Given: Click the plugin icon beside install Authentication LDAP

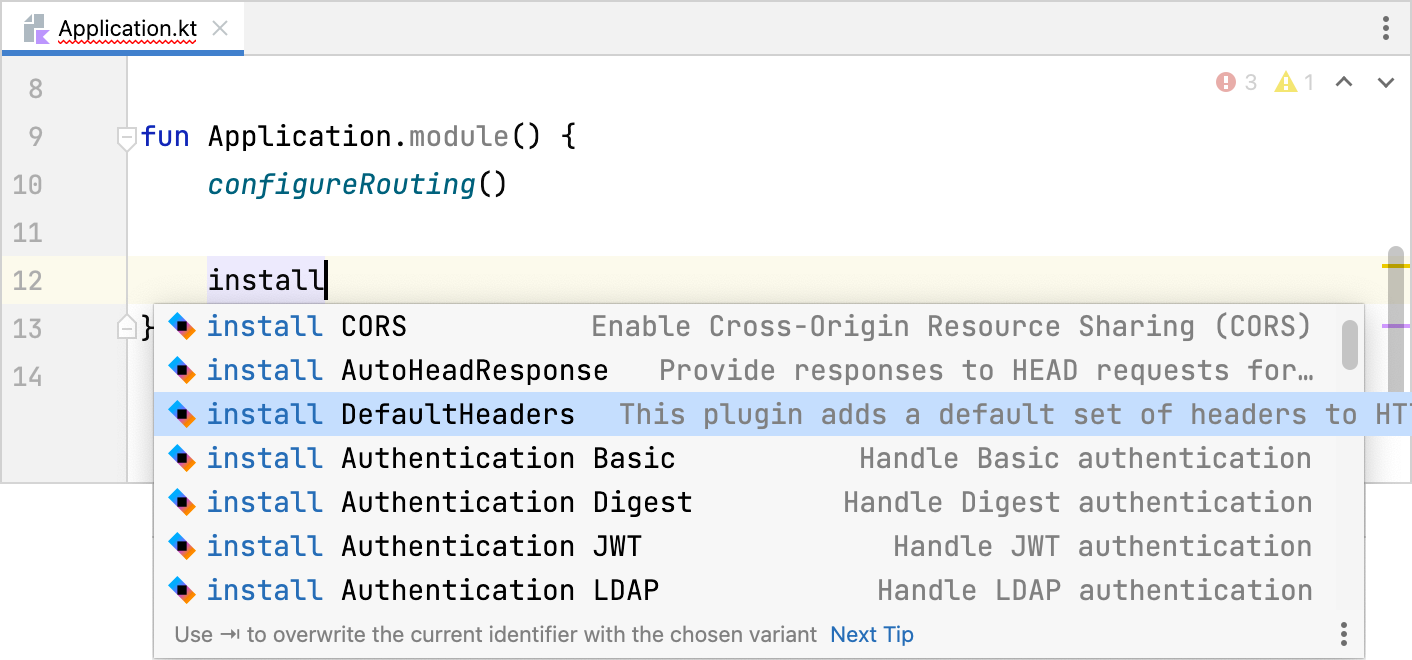Looking at the screenshot, I should click(184, 590).
